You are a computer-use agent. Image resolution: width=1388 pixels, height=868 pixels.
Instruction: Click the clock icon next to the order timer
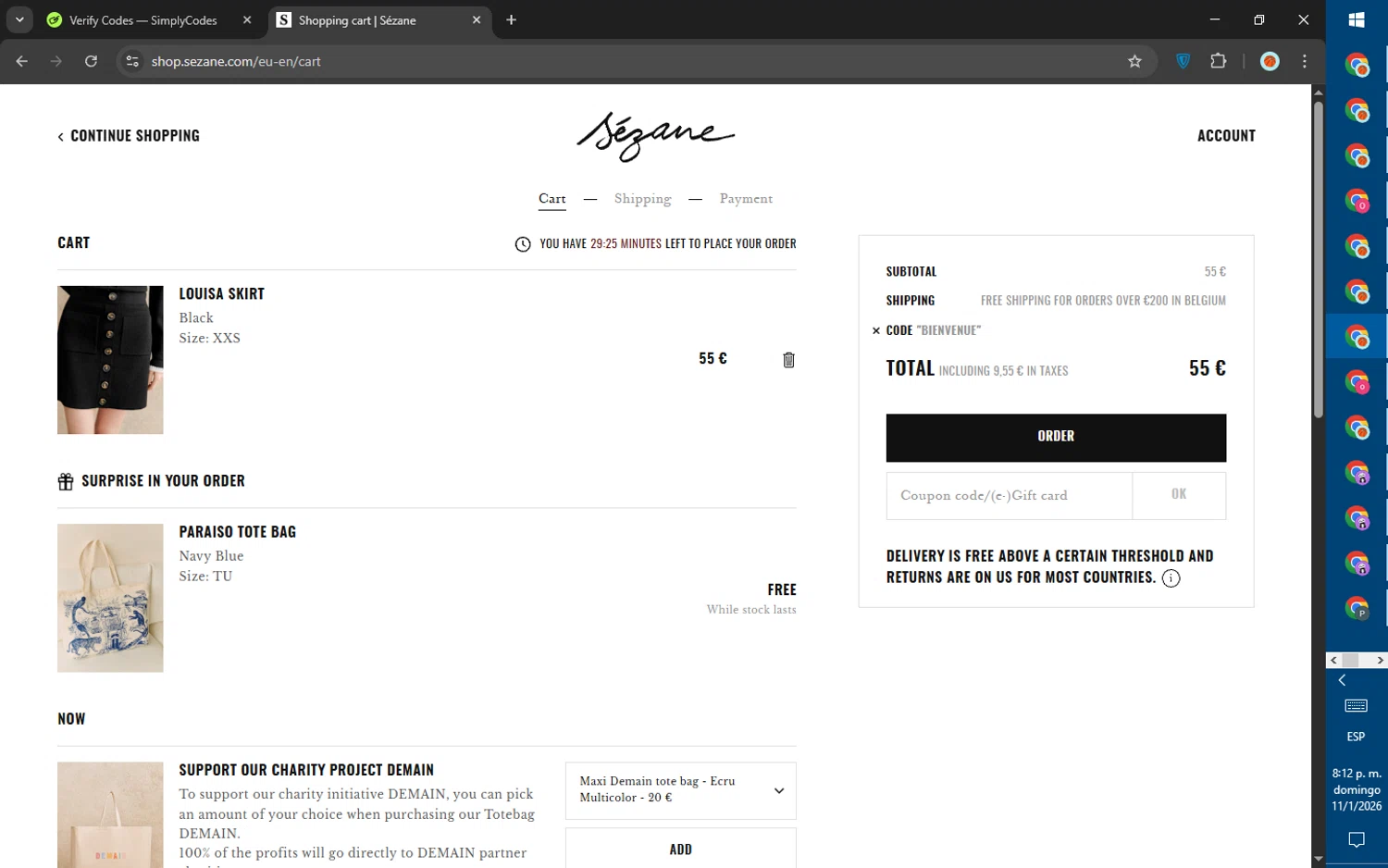(523, 244)
